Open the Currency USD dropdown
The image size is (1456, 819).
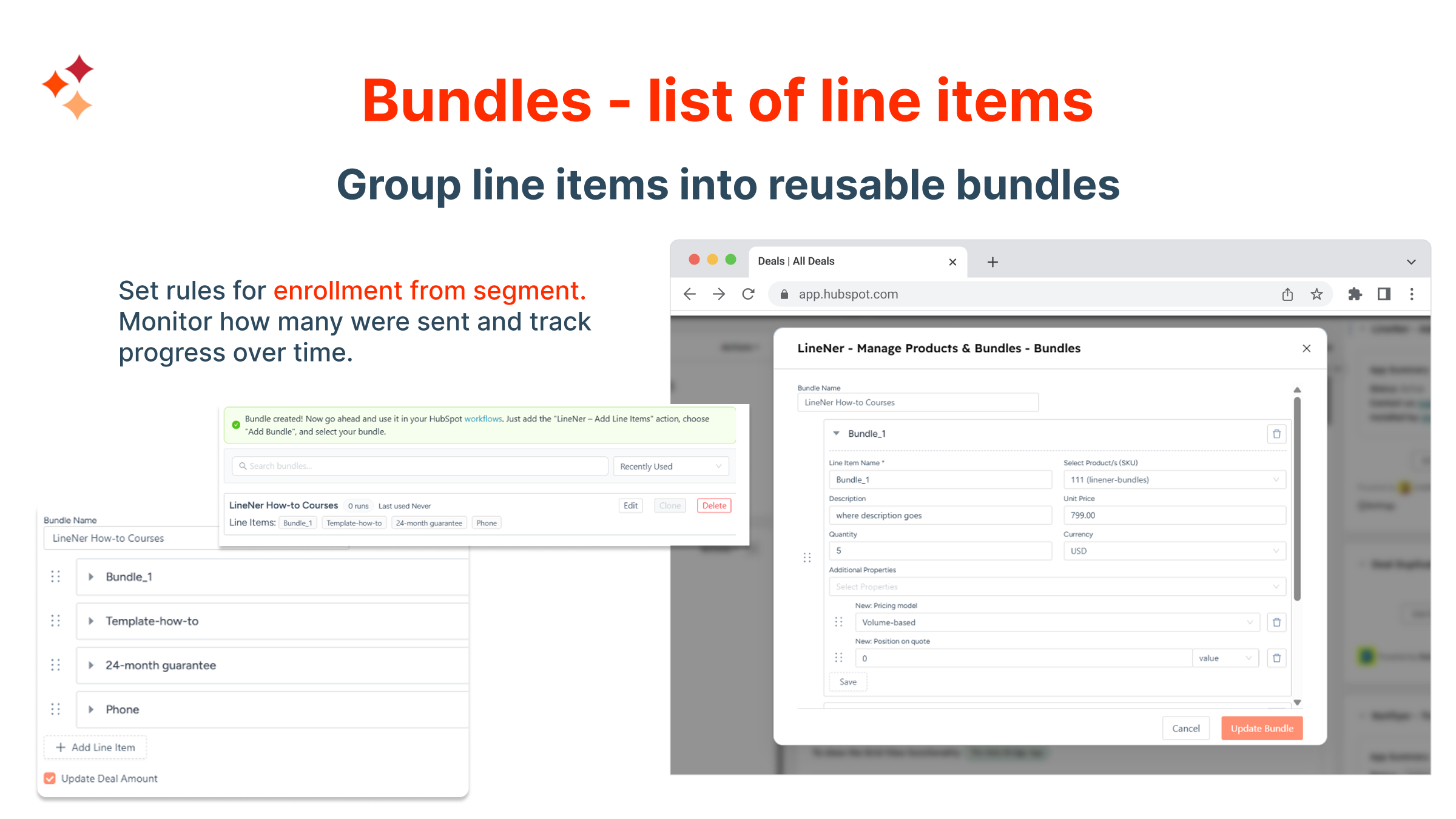coord(1175,550)
